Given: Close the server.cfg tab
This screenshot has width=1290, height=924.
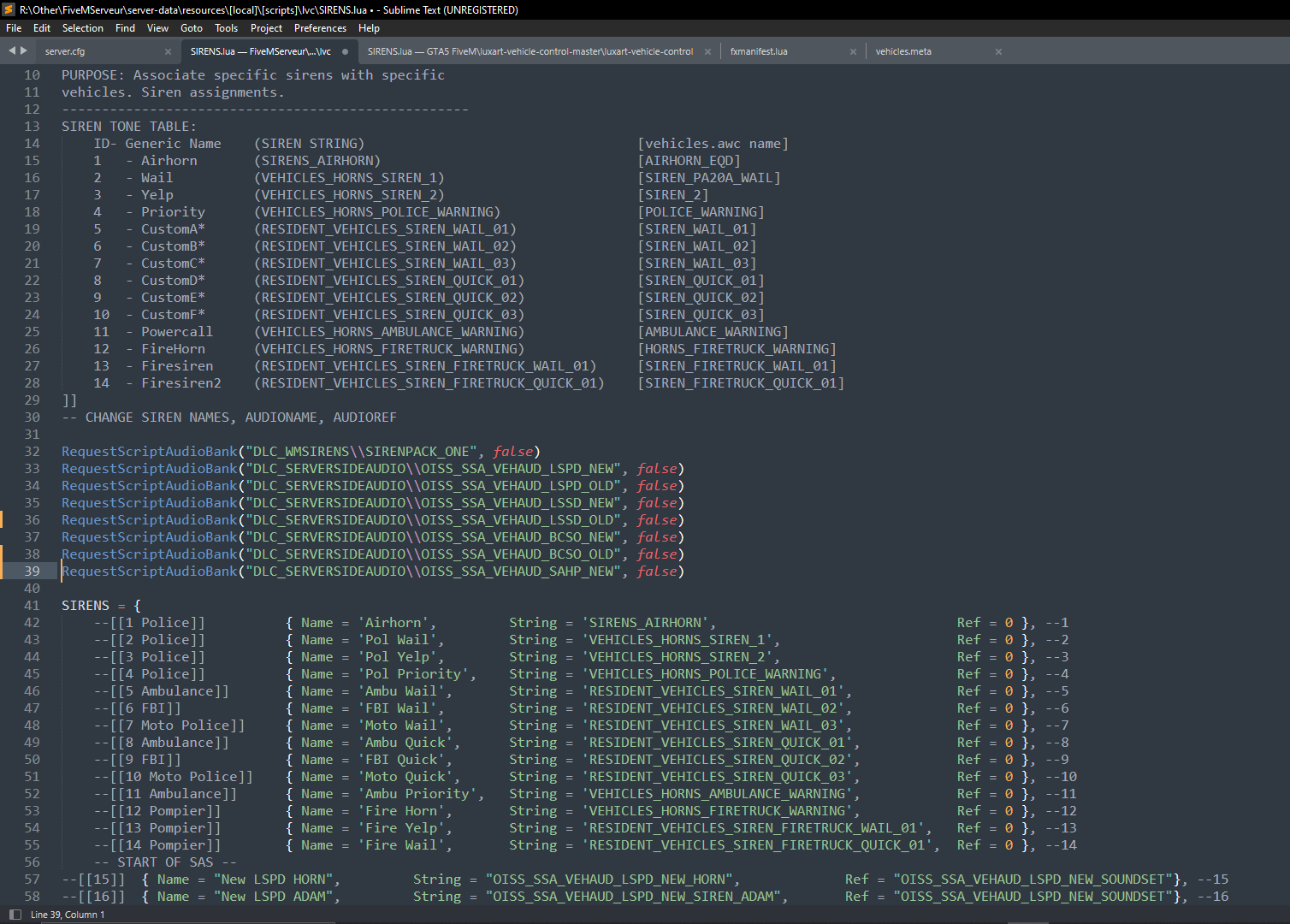Looking at the screenshot, I should point(168,51).
